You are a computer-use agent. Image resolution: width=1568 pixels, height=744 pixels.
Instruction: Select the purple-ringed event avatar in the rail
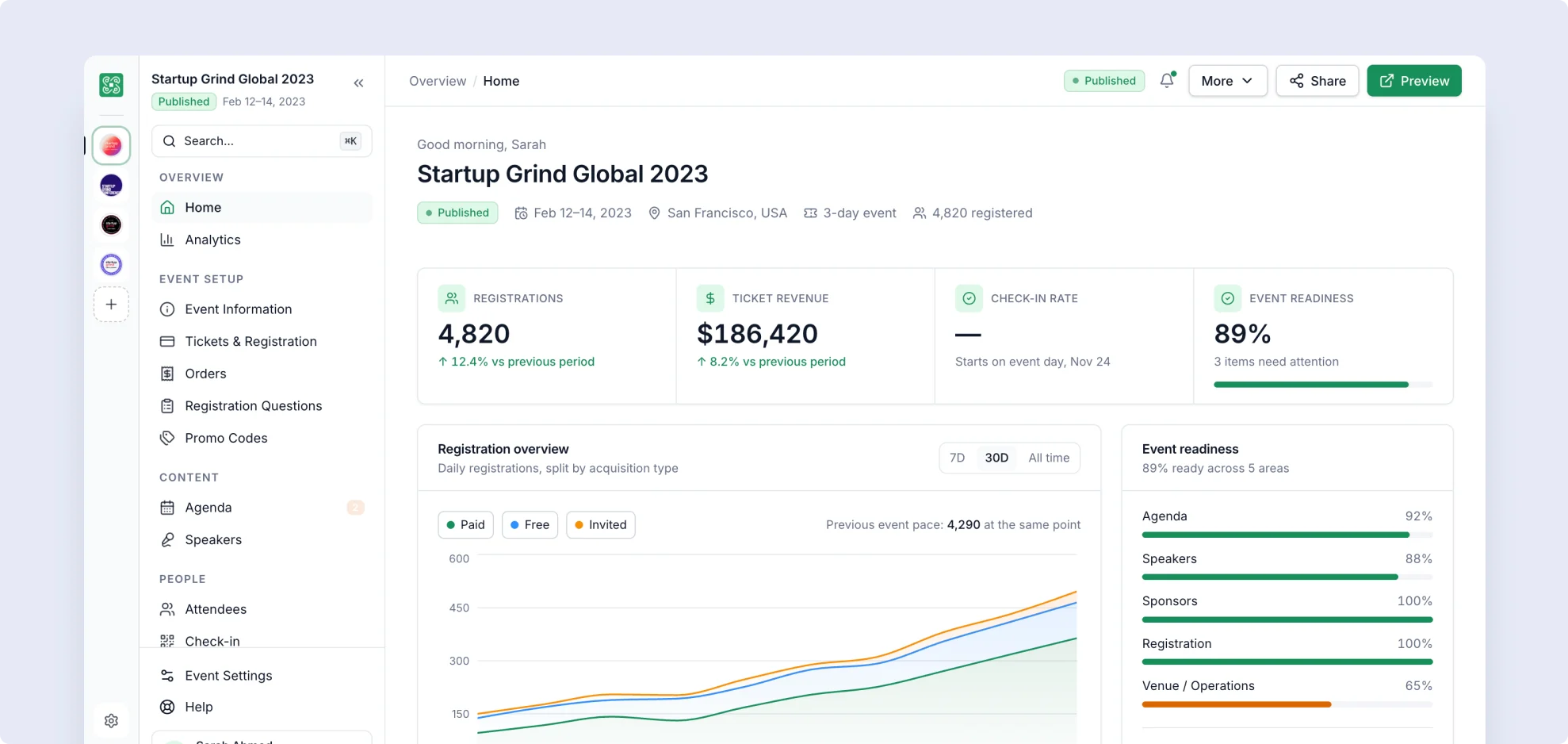(111, 264)
